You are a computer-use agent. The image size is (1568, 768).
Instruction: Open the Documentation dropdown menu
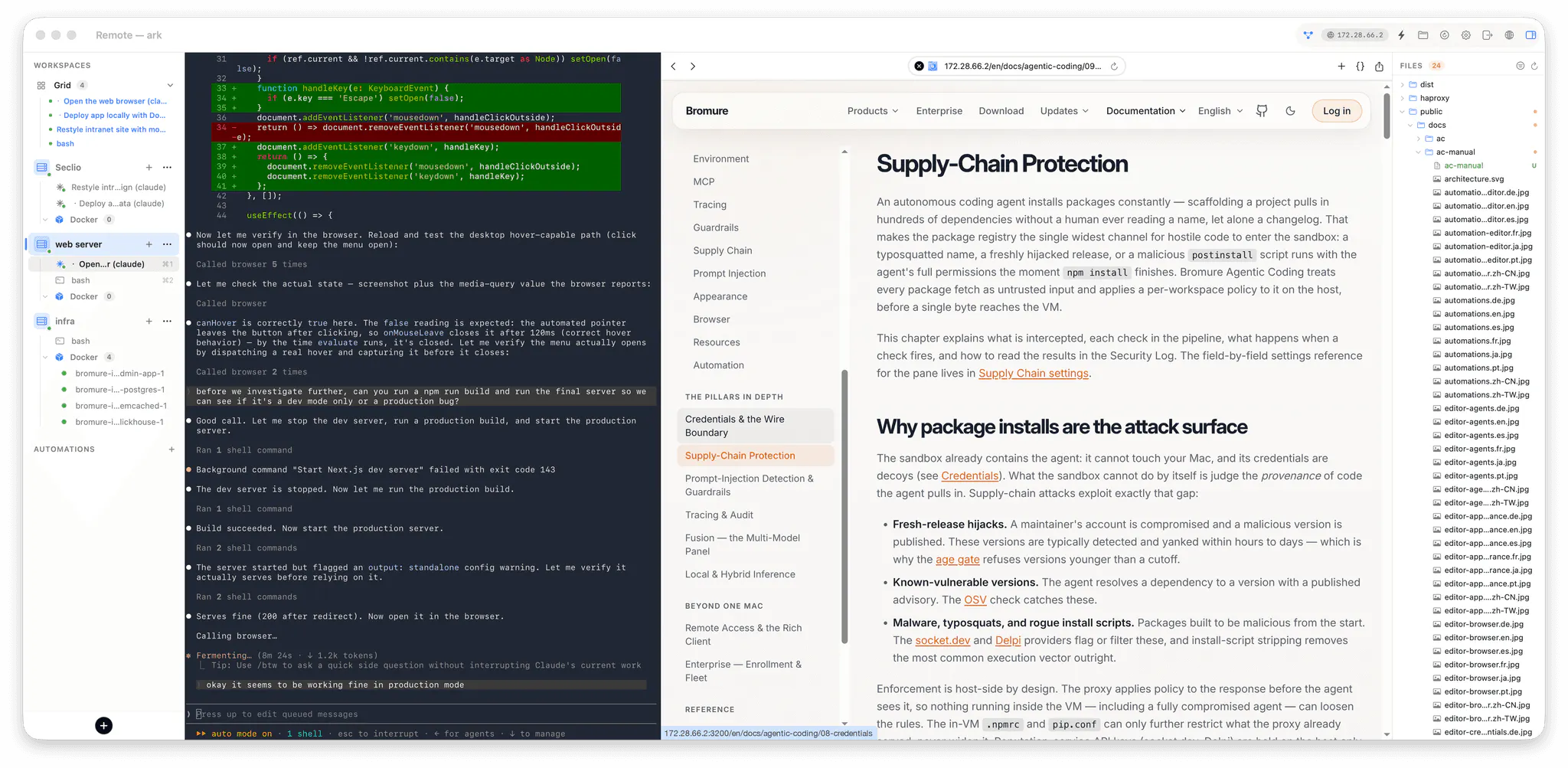(x=1145, y=111)
